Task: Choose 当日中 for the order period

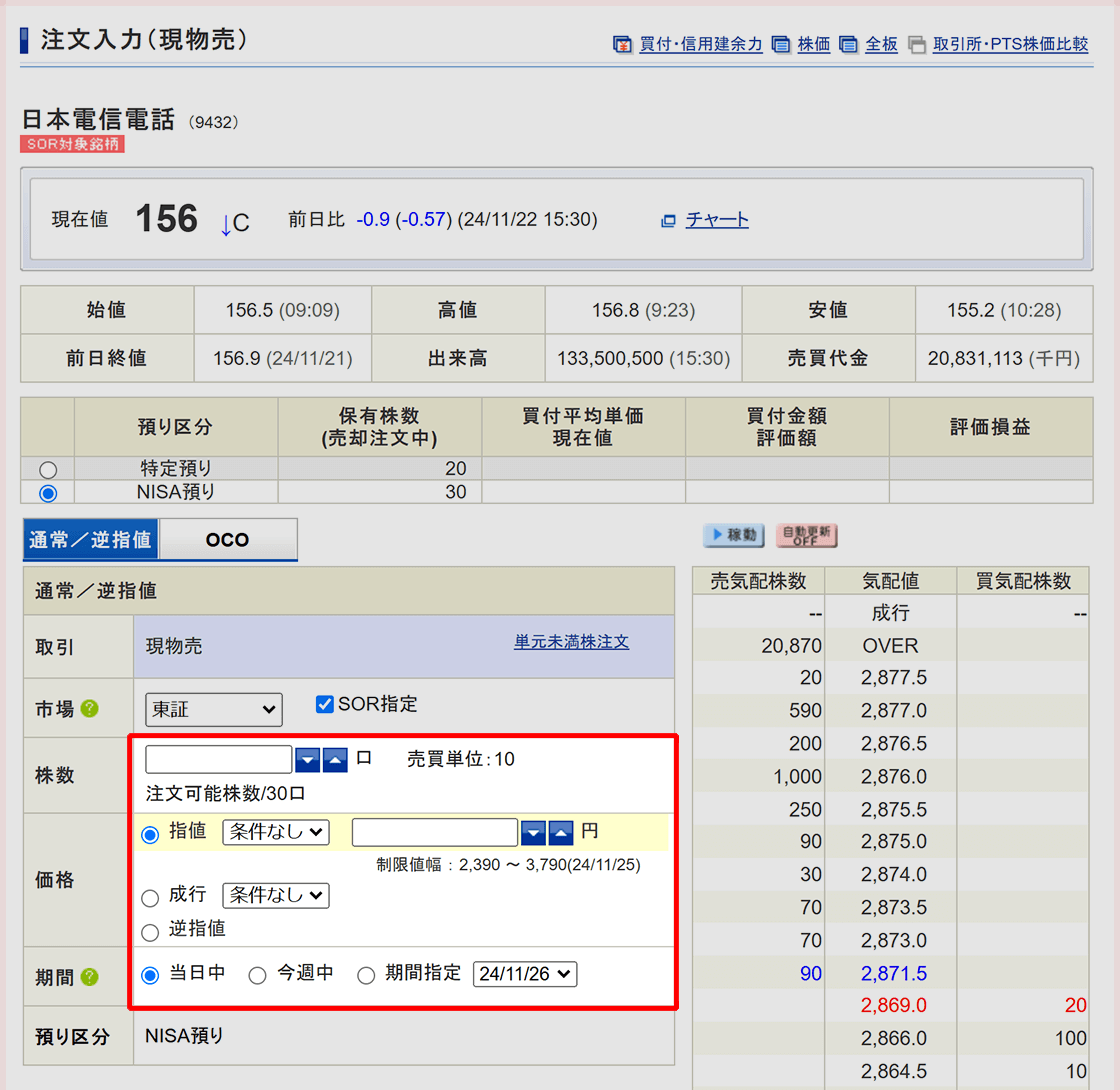Action: (150, 976)
